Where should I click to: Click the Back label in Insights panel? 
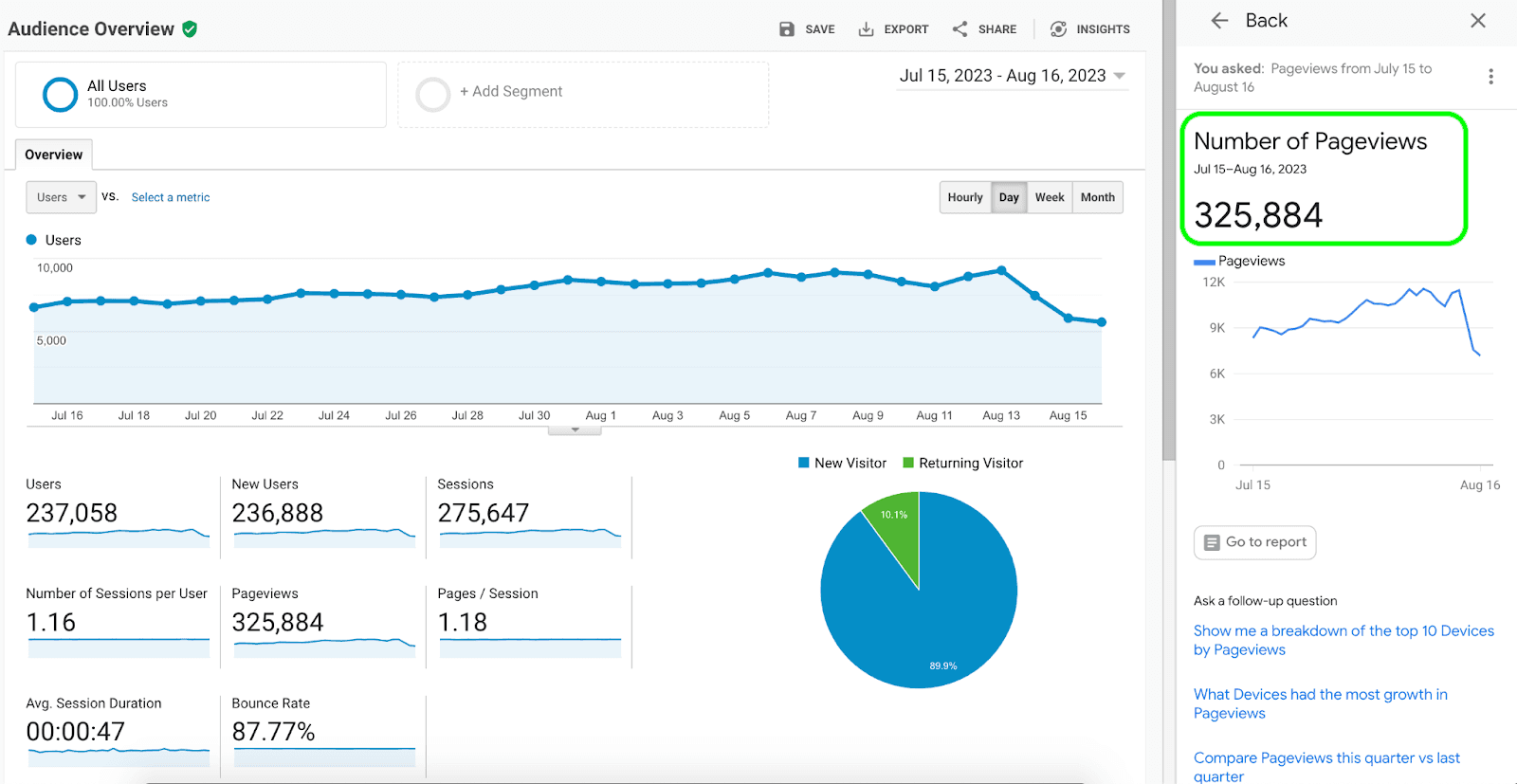click(x=1267, y=21)
